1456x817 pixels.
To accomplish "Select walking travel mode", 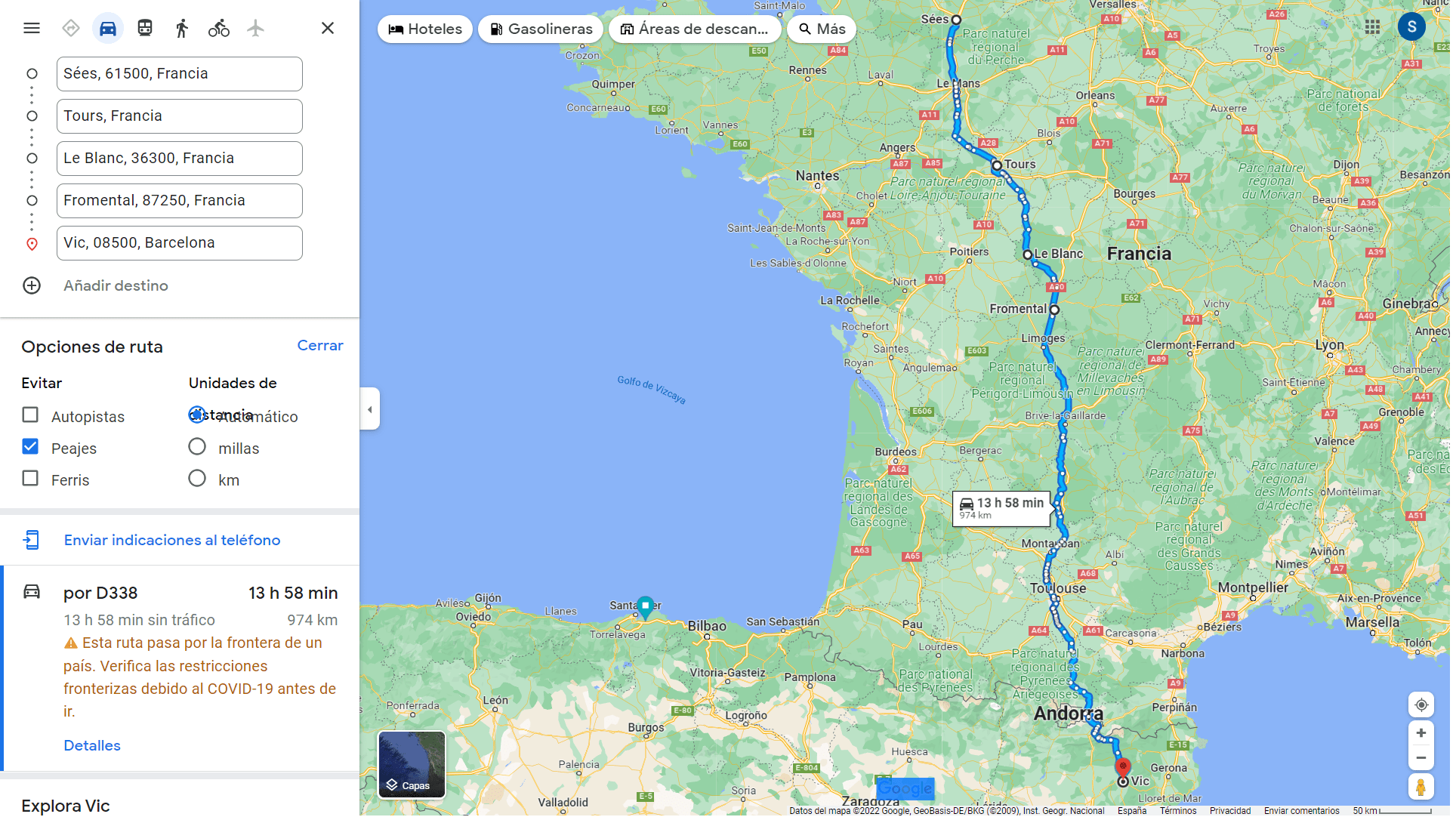I will 182,28.
